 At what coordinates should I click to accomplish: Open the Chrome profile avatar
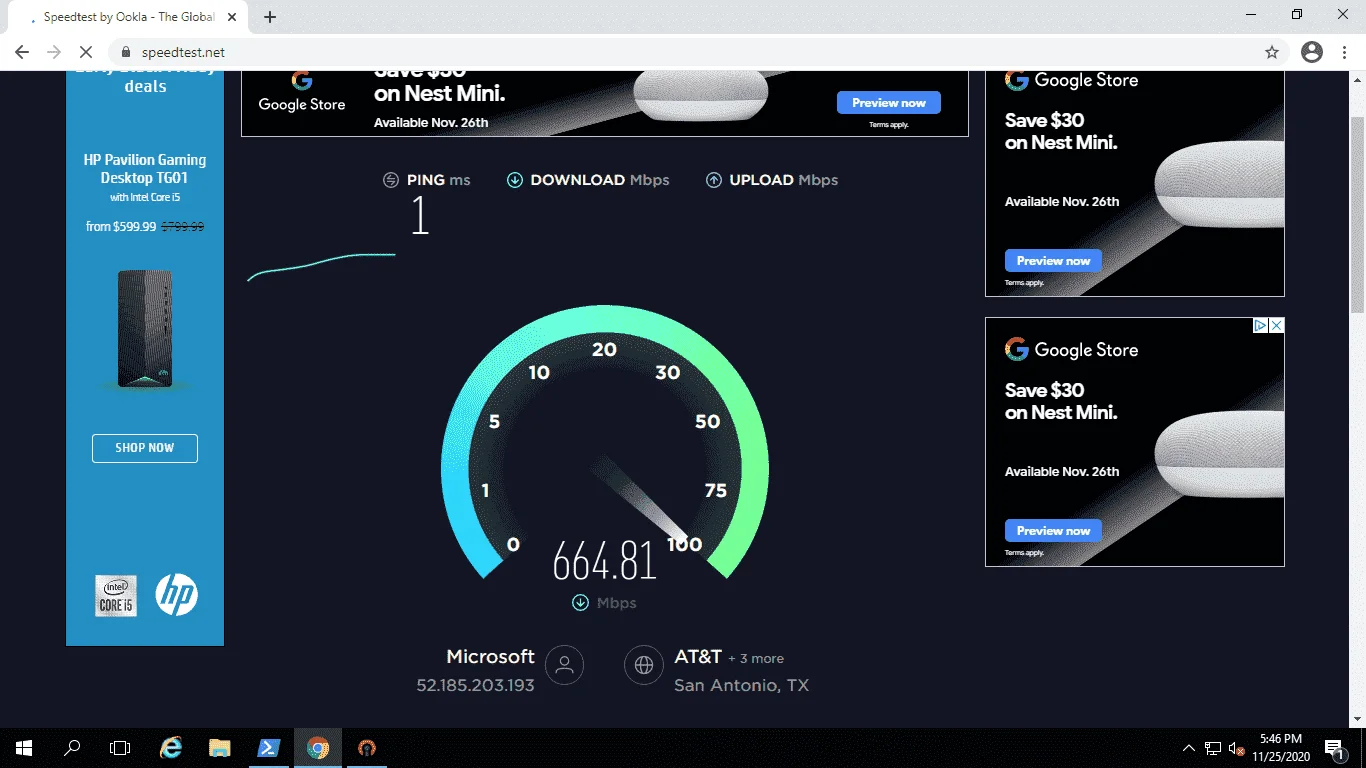pos(1312,52)
